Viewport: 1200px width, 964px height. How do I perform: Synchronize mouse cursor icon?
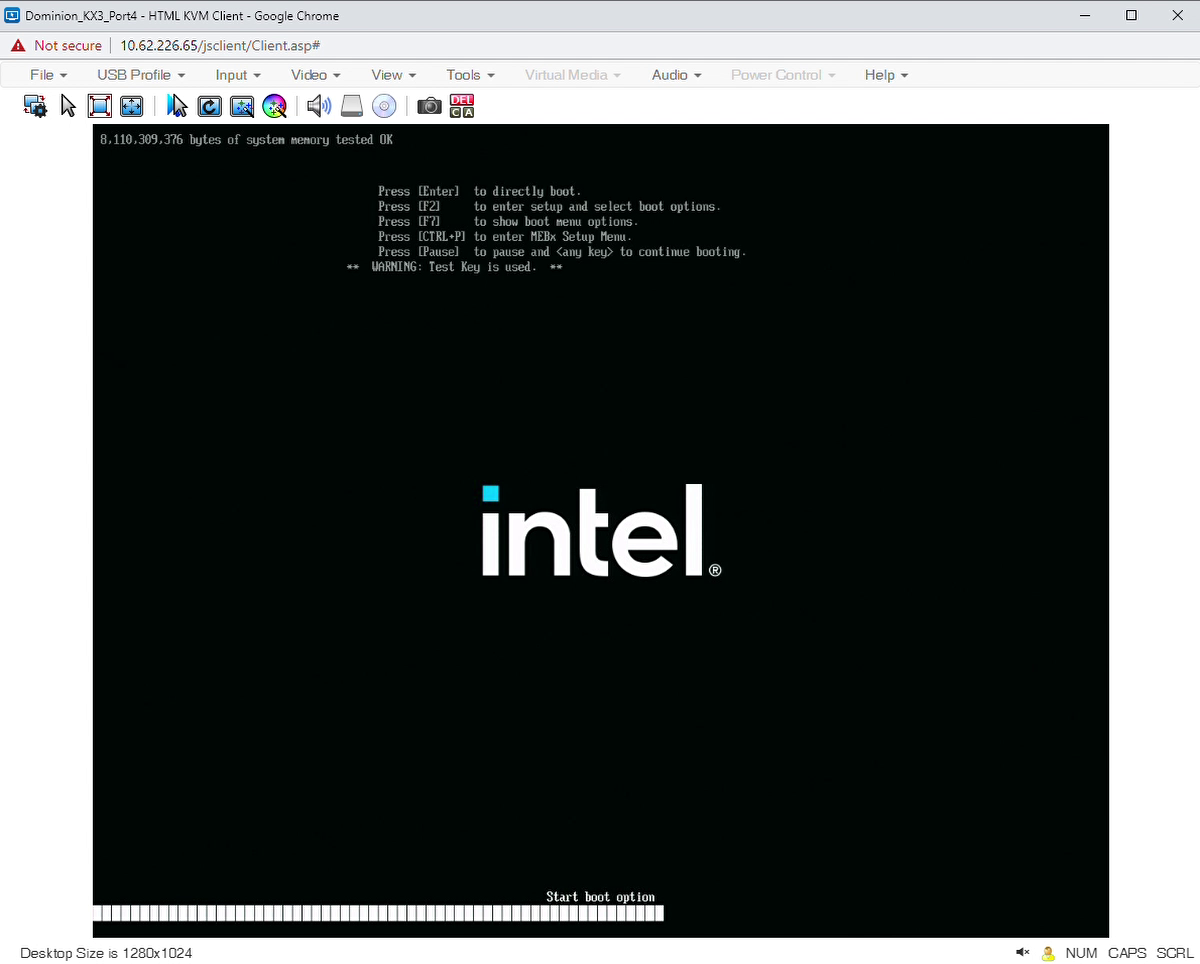point(177,106)
